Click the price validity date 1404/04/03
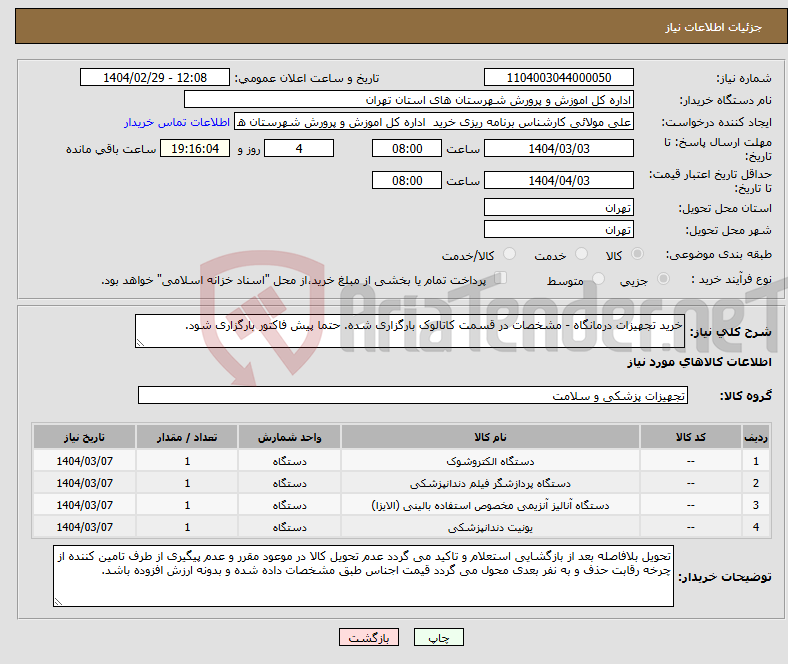Image resolution: width=788 pixels, height=664 pixels. tap(558, 180)
